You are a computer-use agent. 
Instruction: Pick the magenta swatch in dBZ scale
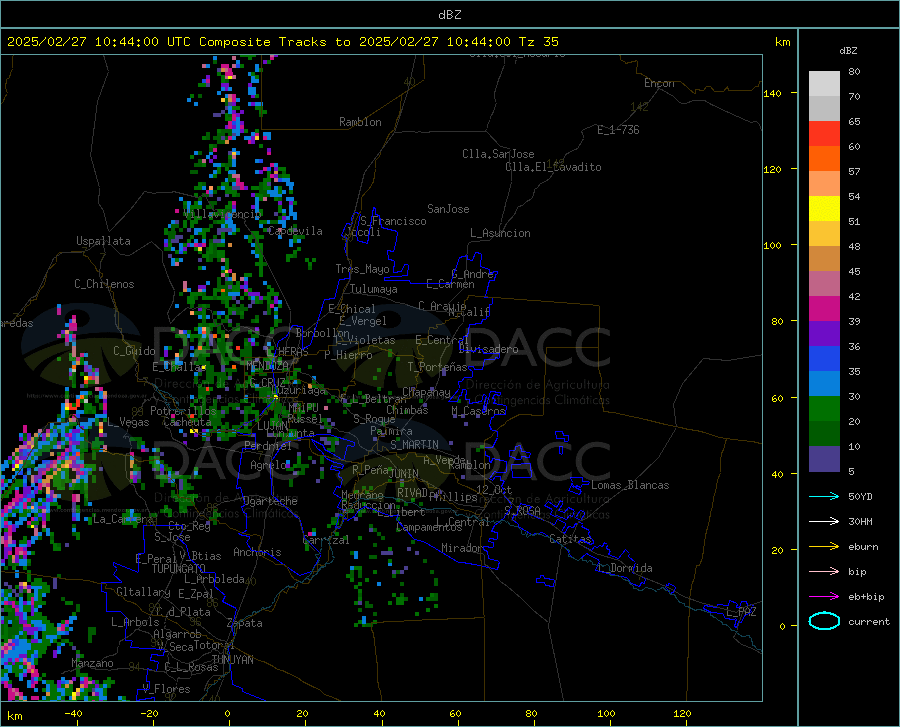coord(824,309)
